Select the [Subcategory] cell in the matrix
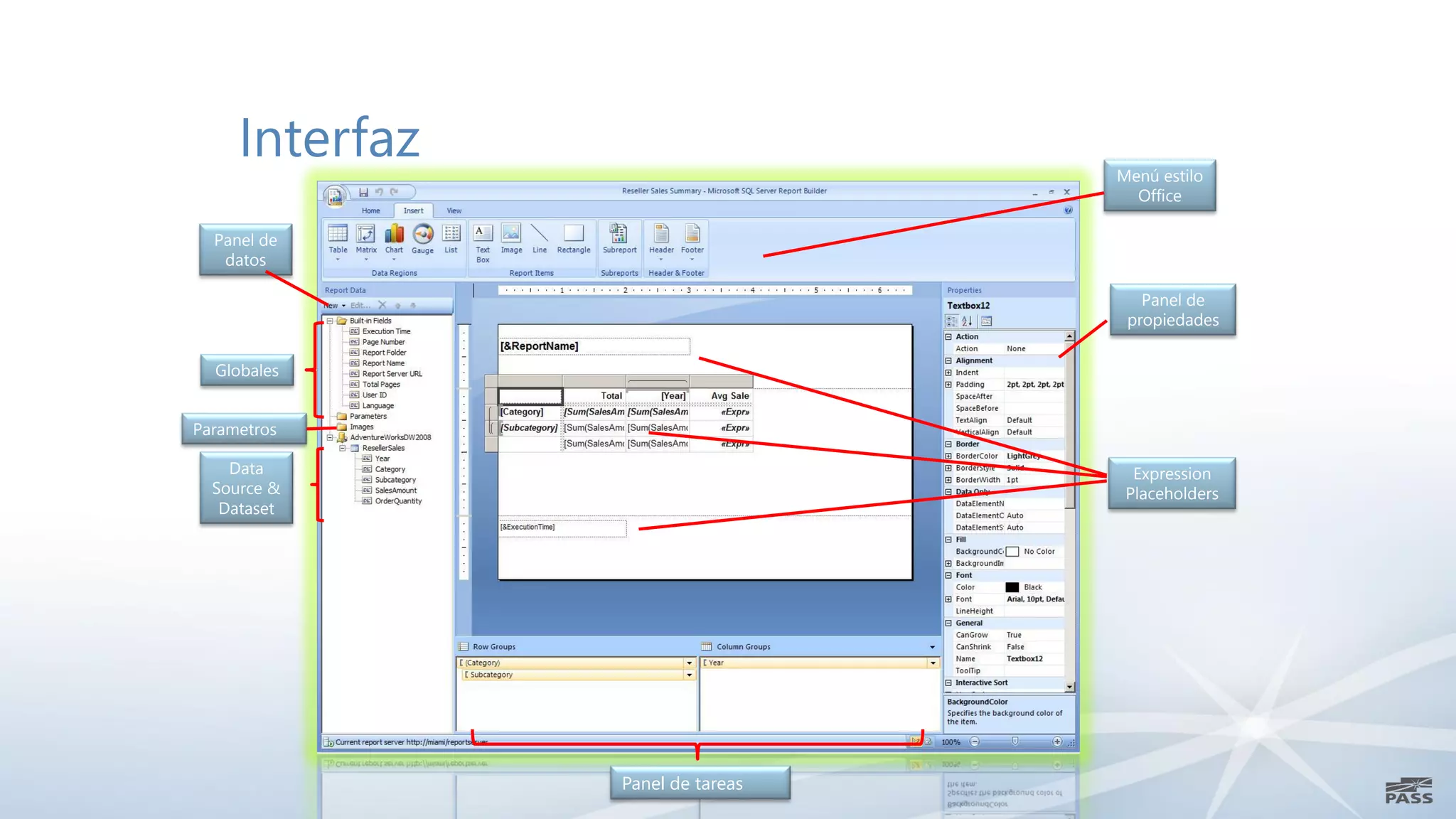1456x819 pixels. coord(530,428)
